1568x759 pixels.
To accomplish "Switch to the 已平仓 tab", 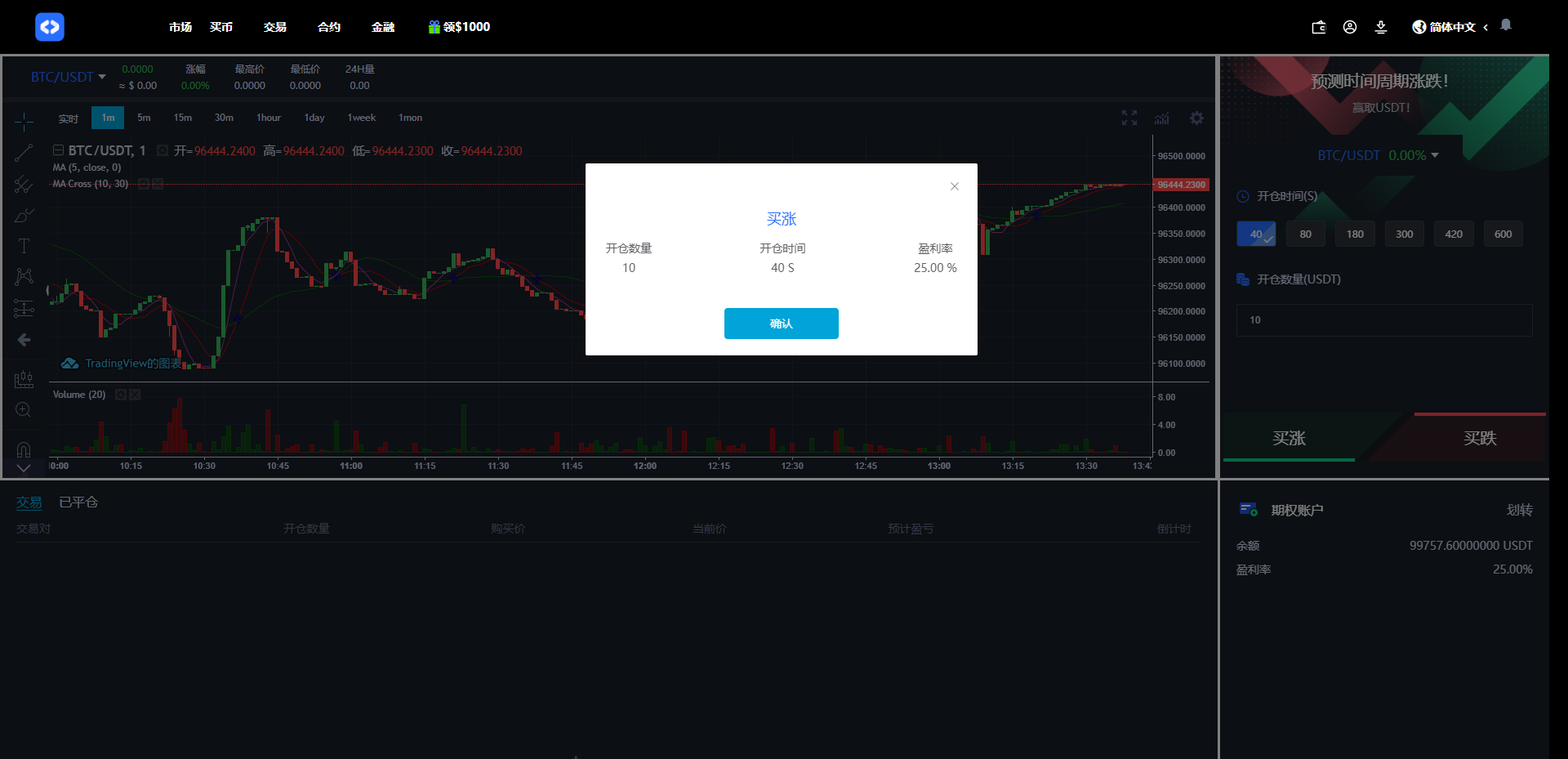I will point(78,502).
